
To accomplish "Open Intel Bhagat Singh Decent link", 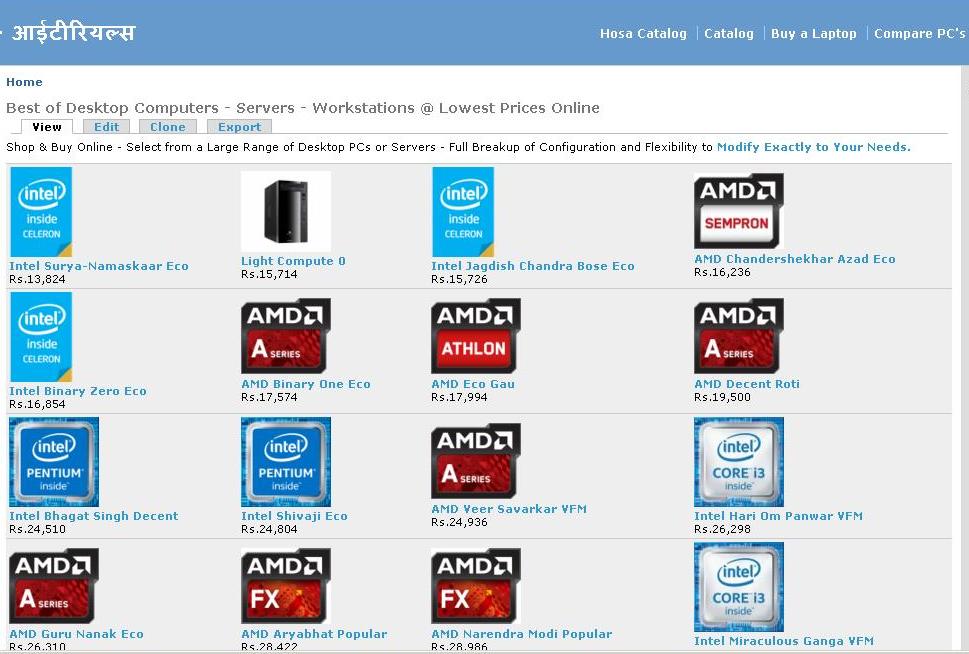I will coord(93,516).
